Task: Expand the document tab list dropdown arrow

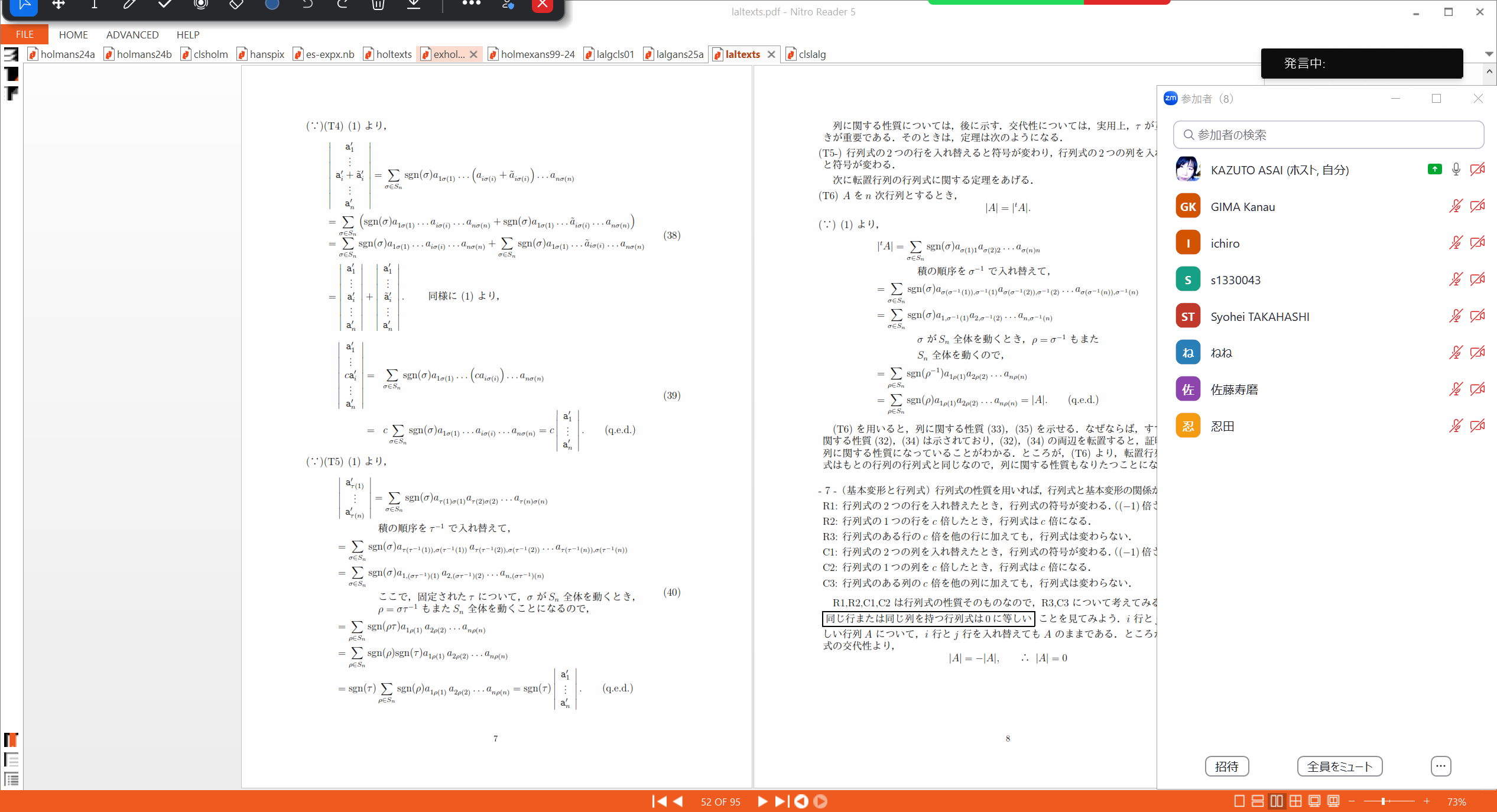Action: pos(1489,54)
